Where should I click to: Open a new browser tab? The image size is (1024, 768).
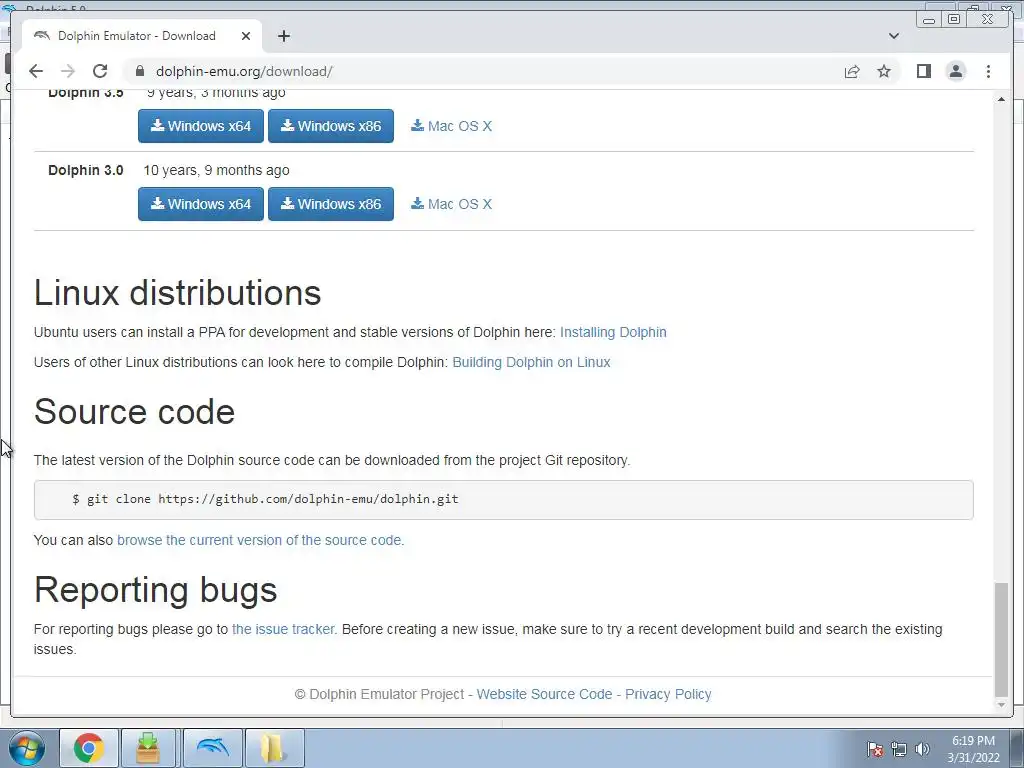[x=283, y=36]
